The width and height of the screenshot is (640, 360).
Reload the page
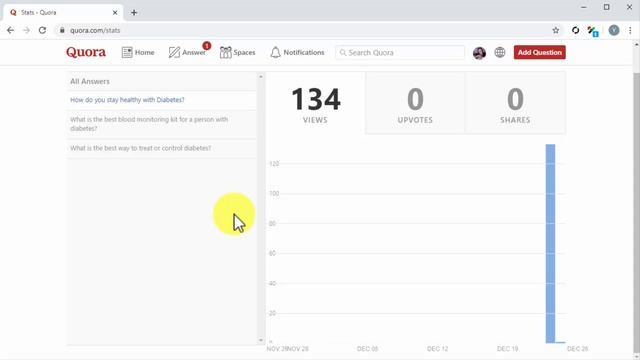(42, 30)
